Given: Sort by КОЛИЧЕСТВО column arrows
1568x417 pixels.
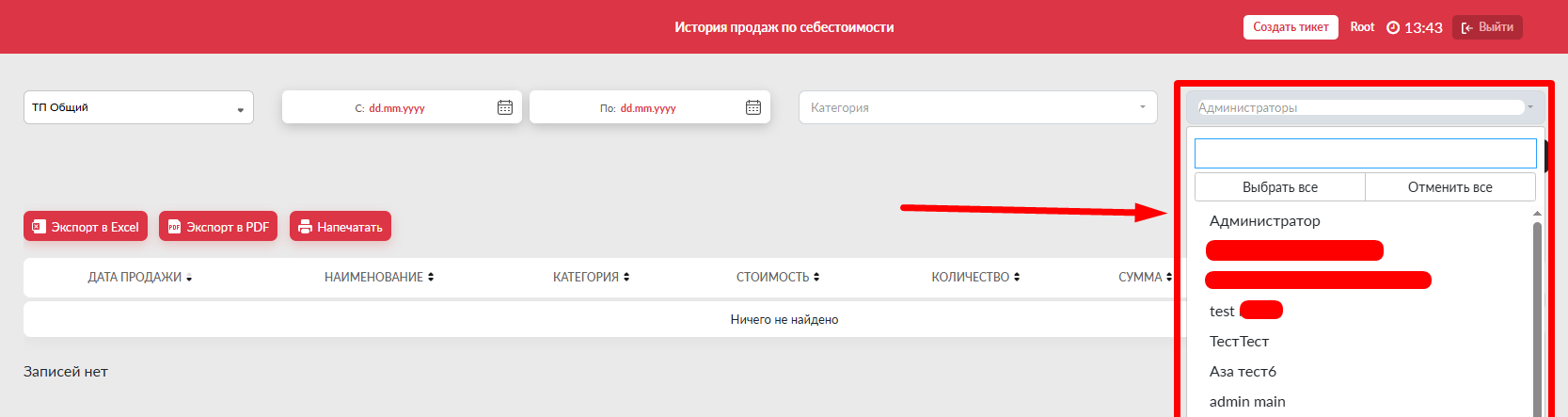Looking at the screenshot, I should [x=1017, y=278].
